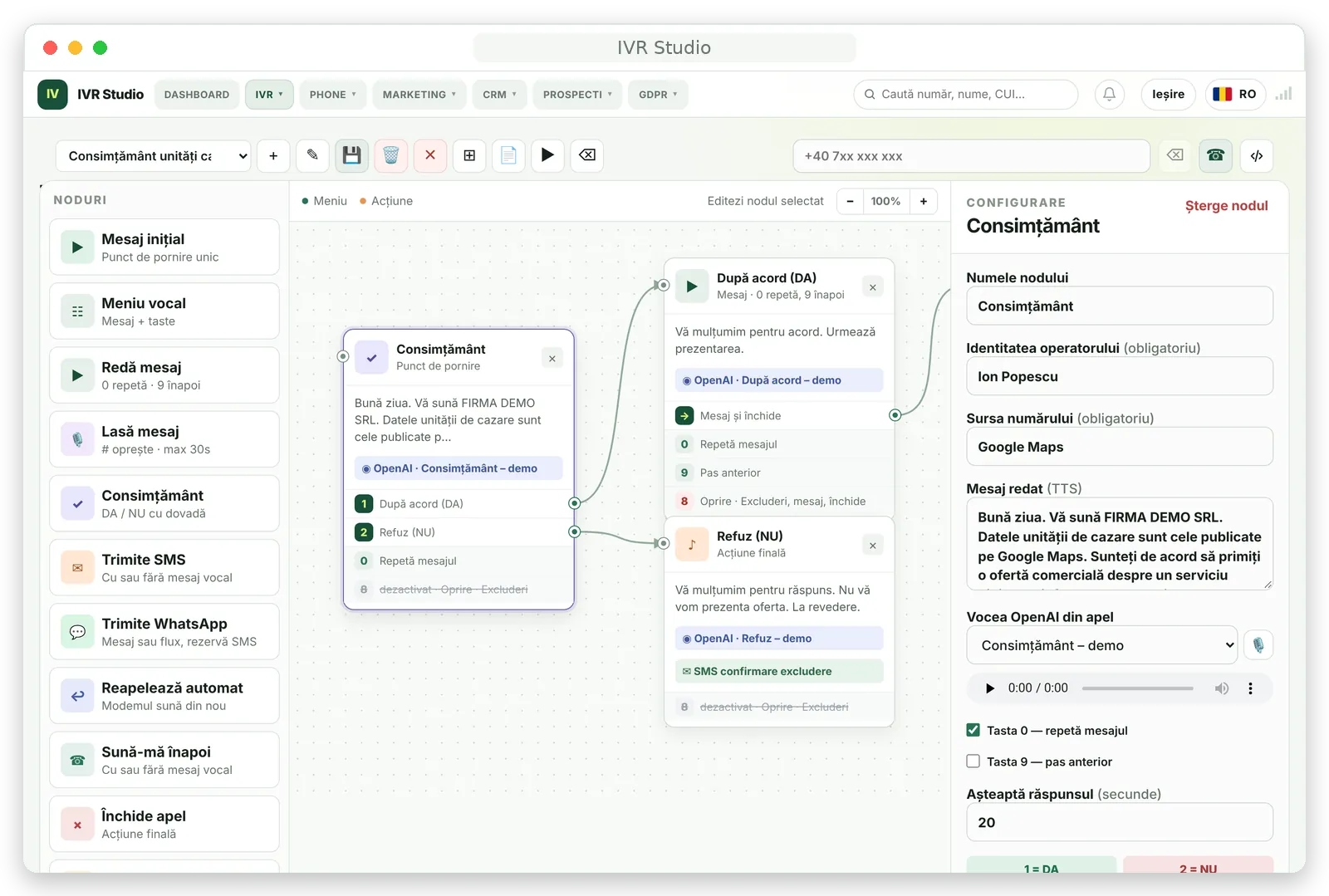Click the red X cancel toolbar icon

coord(430,155)
